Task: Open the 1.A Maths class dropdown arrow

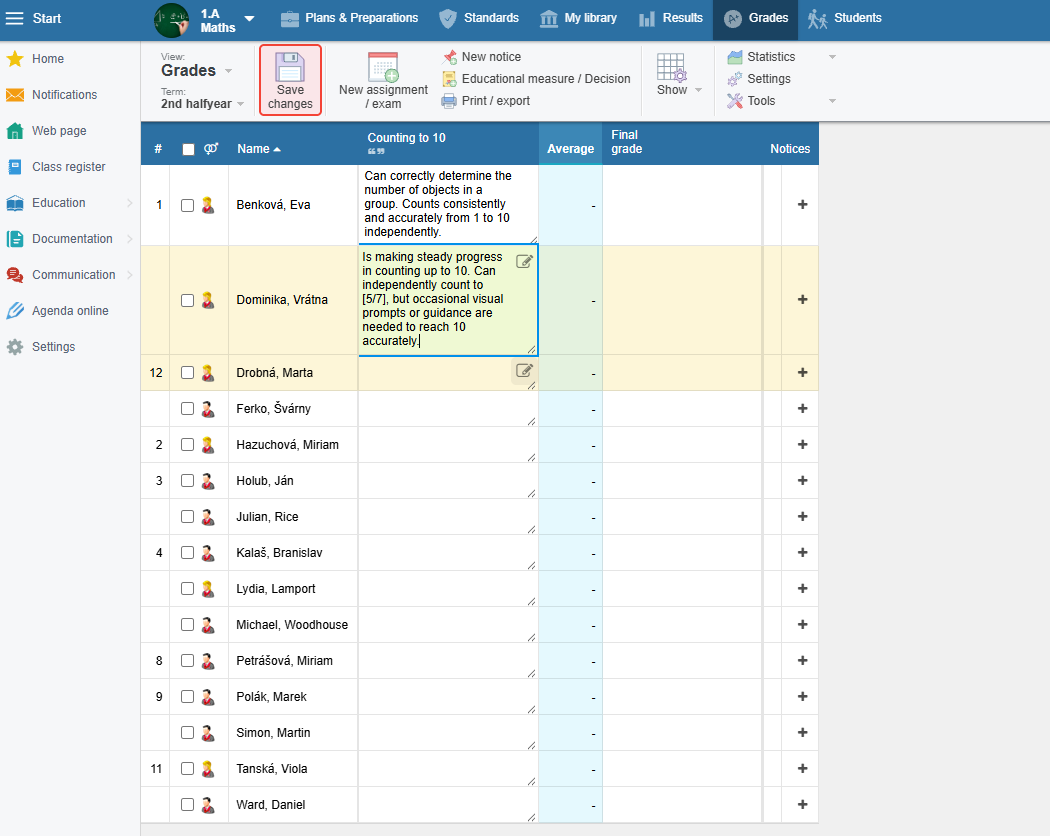Action: (x=249, y=19)
